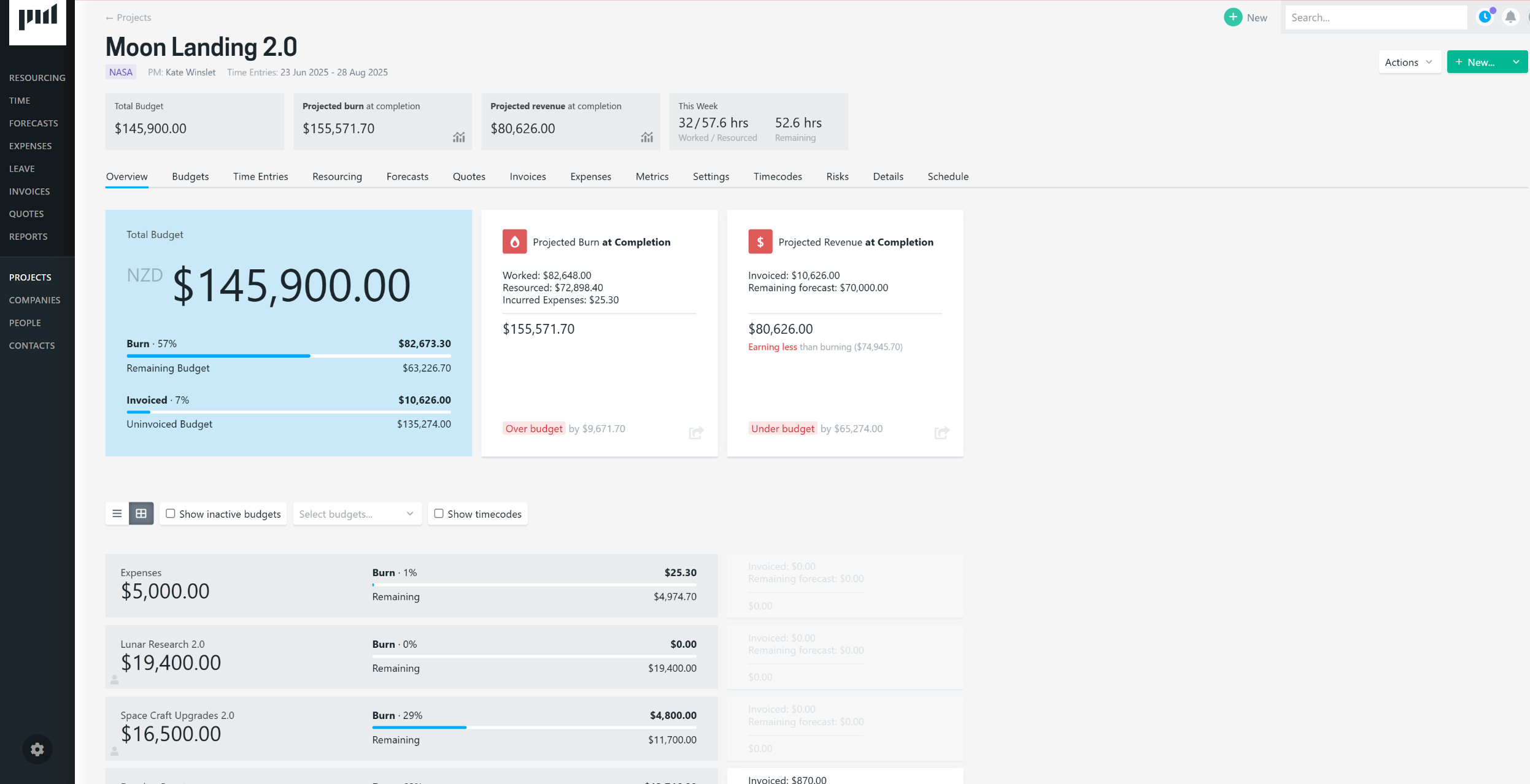The width and height of the screenshot is (1530, 784).
Task: Click the share icon on Projected Burn panel
Action: coord(695,432)
